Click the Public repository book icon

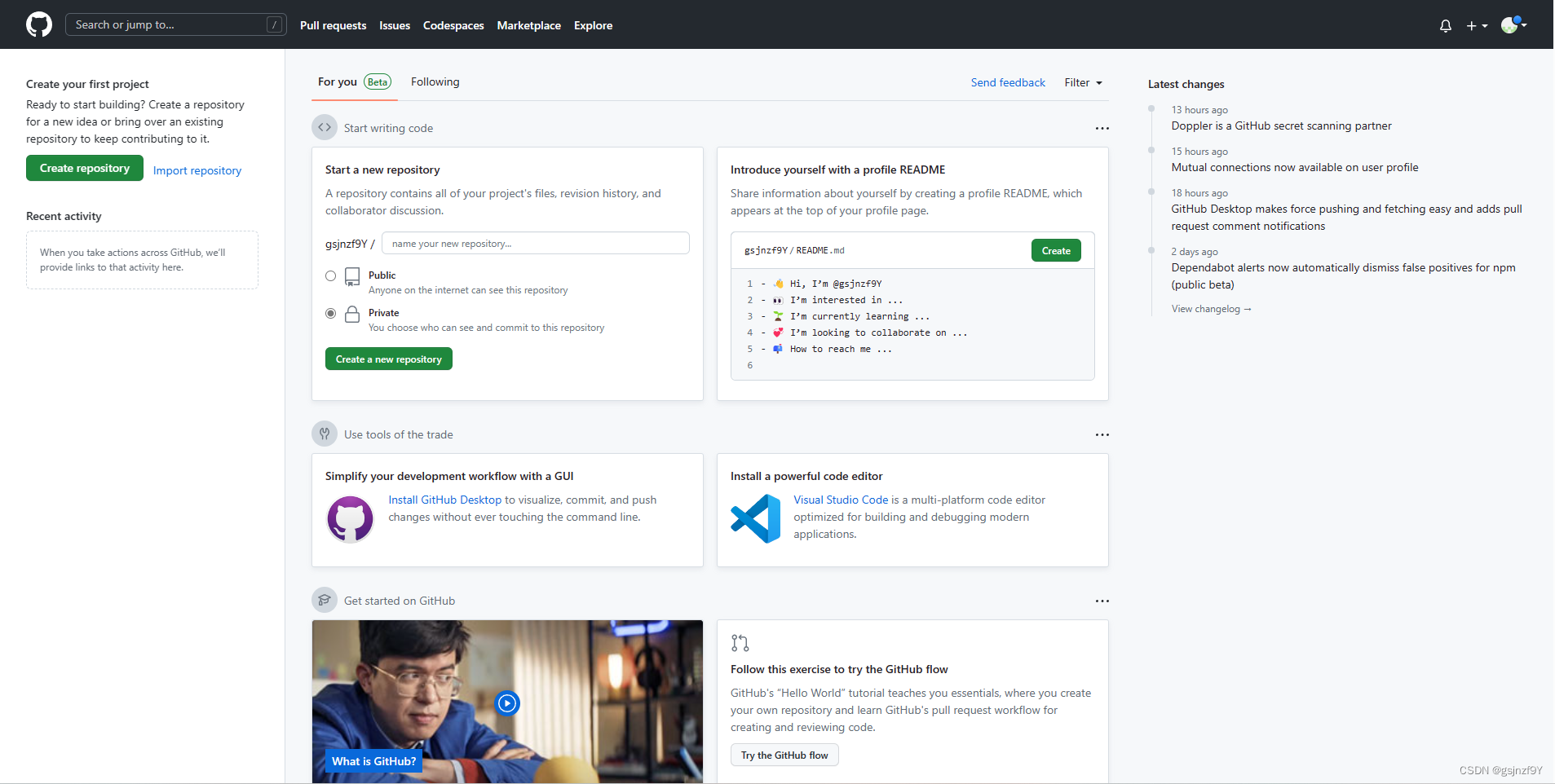(x=352, y=277)
